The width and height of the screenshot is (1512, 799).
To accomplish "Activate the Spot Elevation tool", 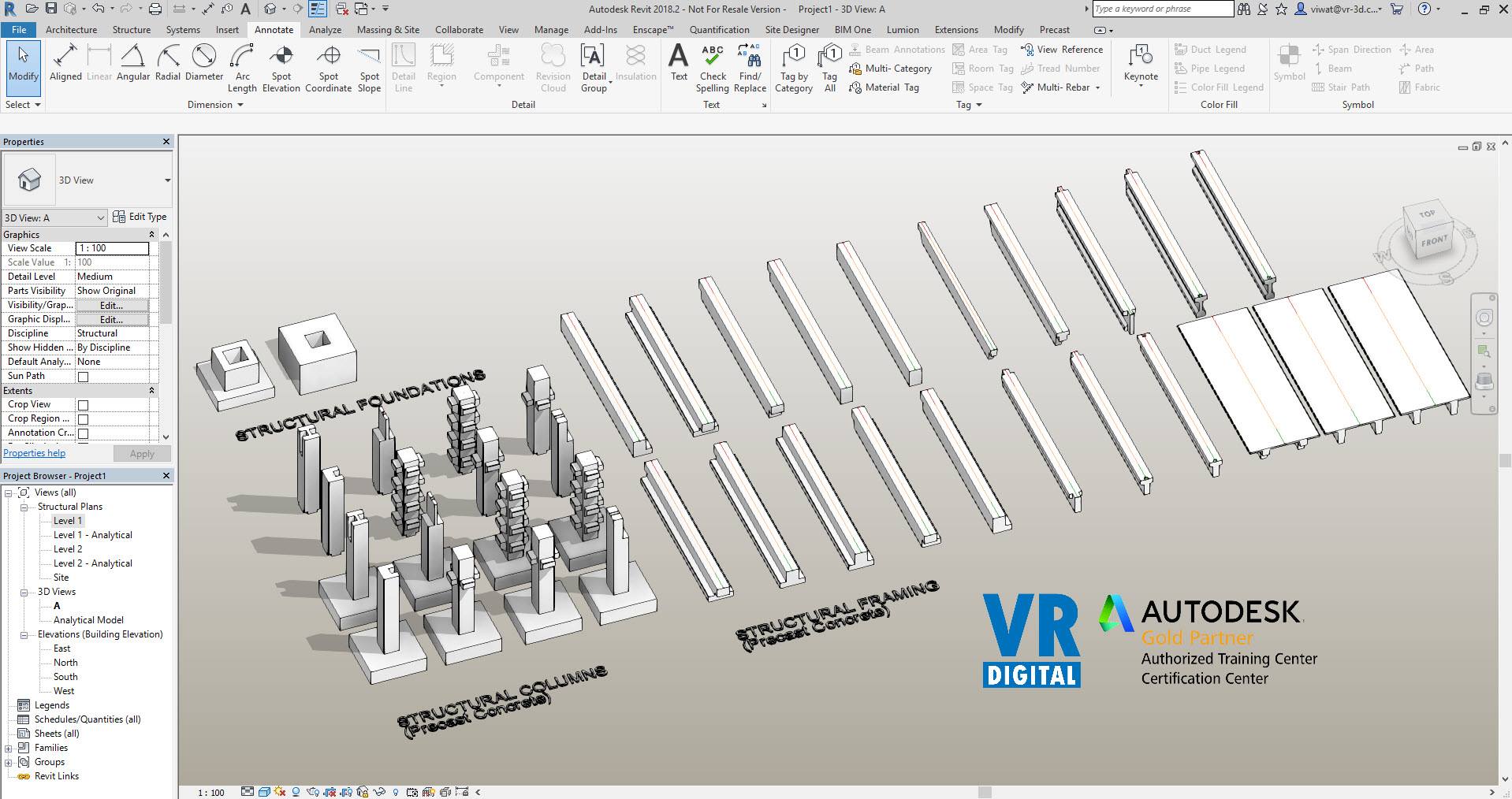I will 281,69.
